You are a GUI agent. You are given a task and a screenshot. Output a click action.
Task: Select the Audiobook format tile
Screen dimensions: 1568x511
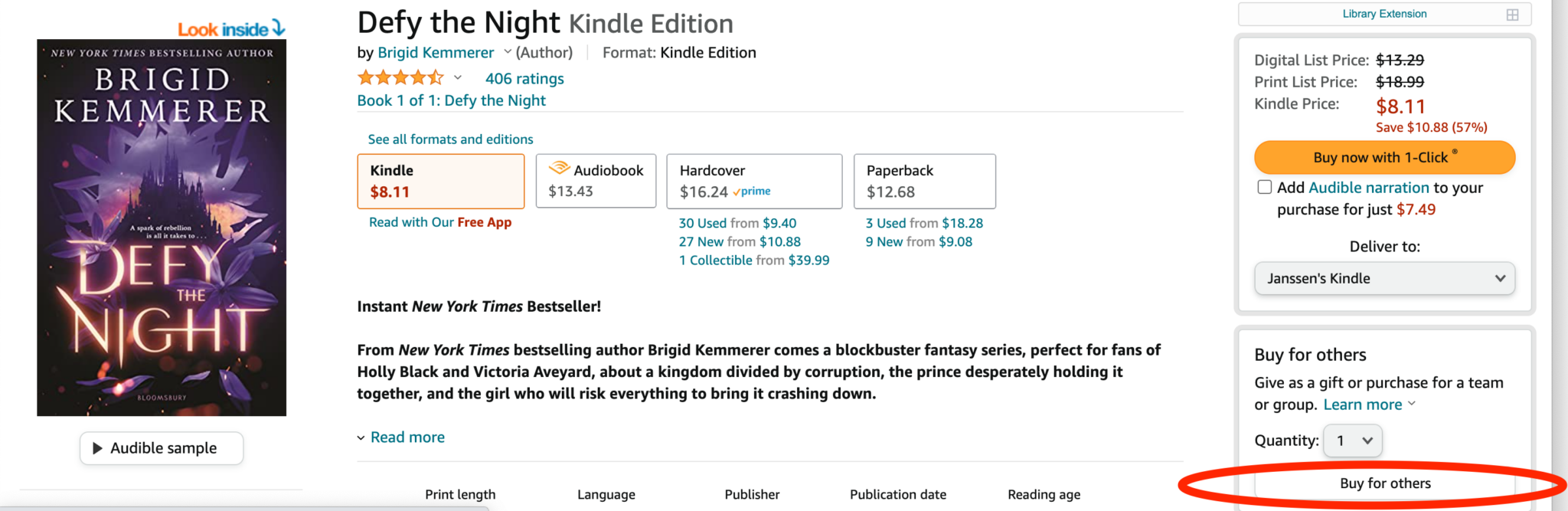point(596,181)
